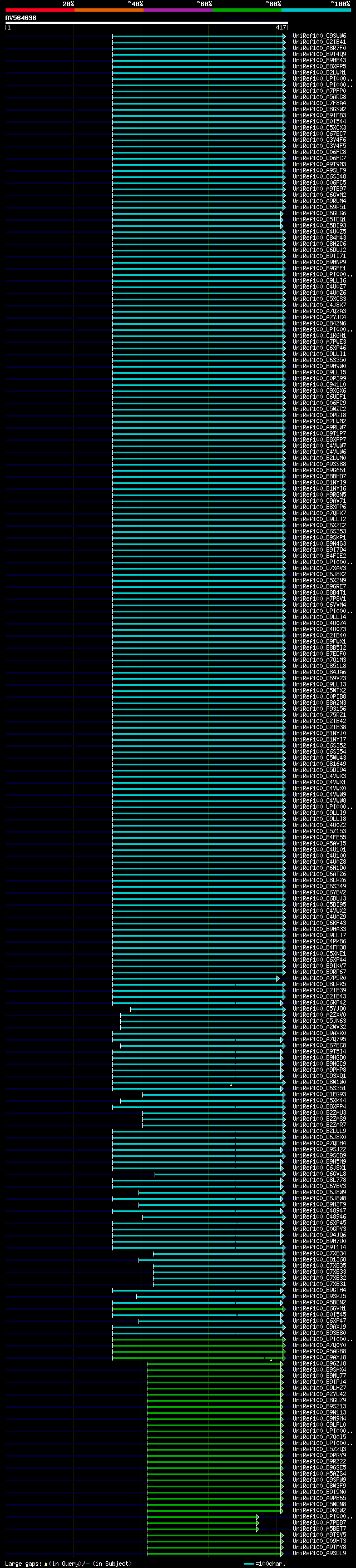Click the white query bar spanning 1 to 417
356x1568 pixels.
147,23
